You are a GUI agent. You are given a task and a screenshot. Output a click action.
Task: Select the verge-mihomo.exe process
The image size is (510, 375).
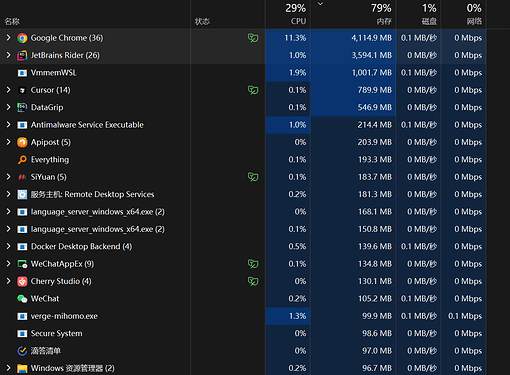[x=243, y=316]
